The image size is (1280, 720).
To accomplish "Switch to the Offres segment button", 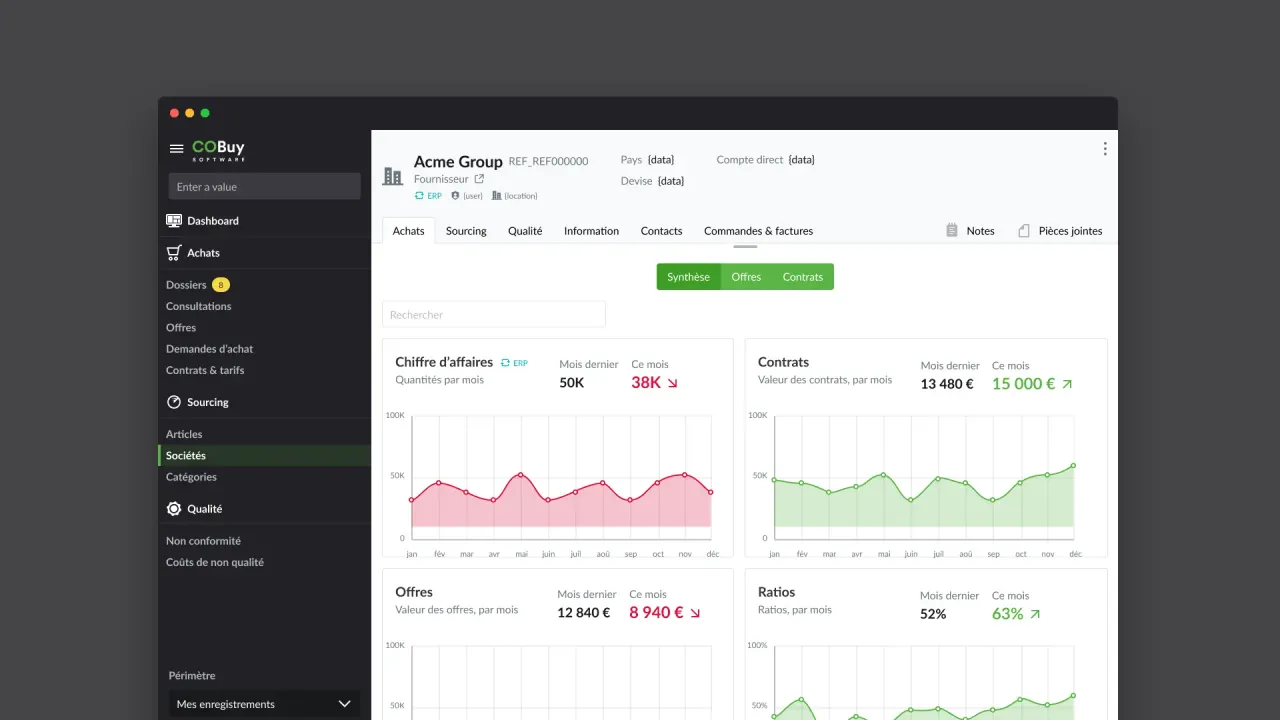I will (746, 277).
